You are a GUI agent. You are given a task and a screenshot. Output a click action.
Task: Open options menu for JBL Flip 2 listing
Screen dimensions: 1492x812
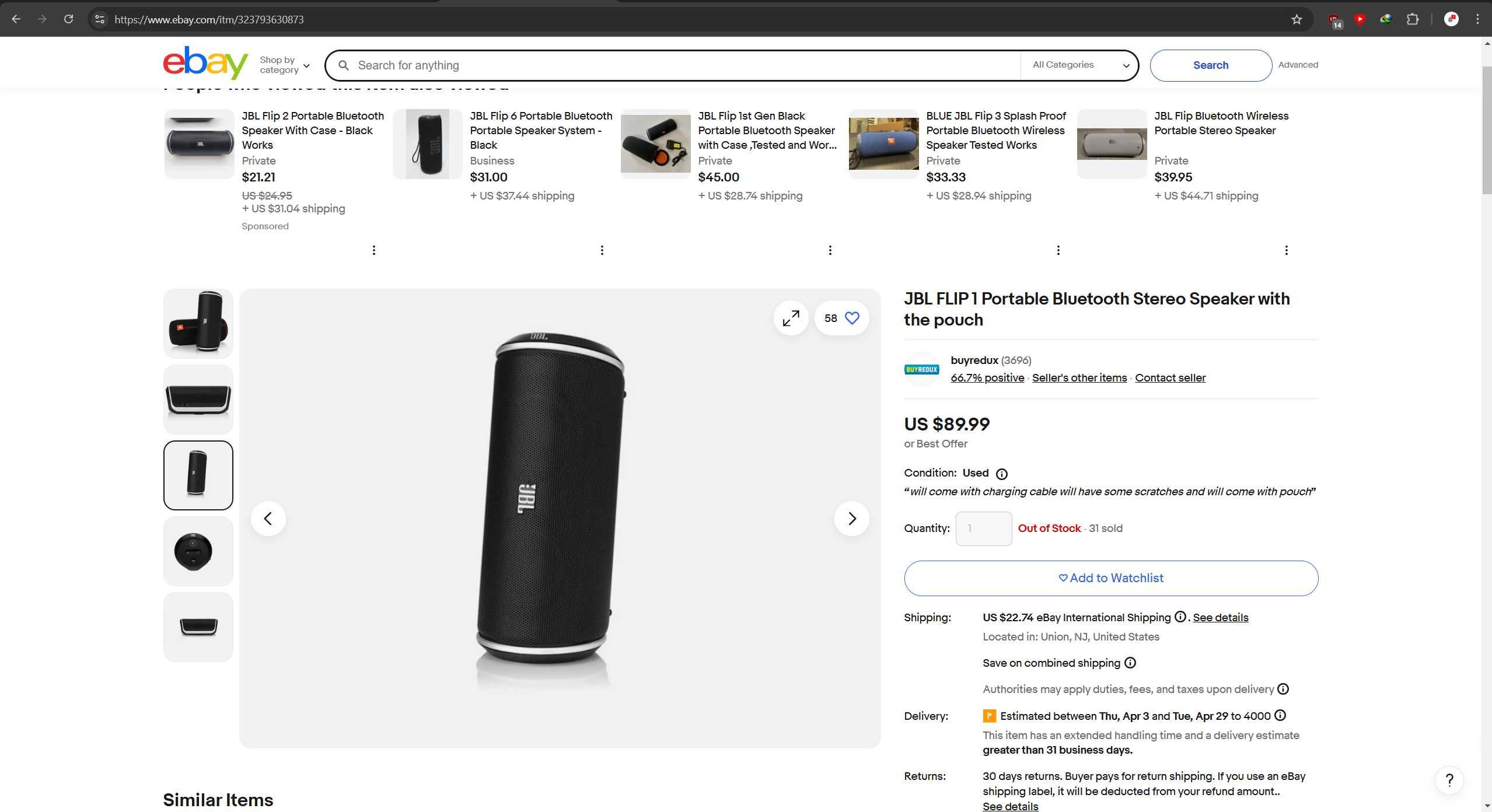[373, 250]
